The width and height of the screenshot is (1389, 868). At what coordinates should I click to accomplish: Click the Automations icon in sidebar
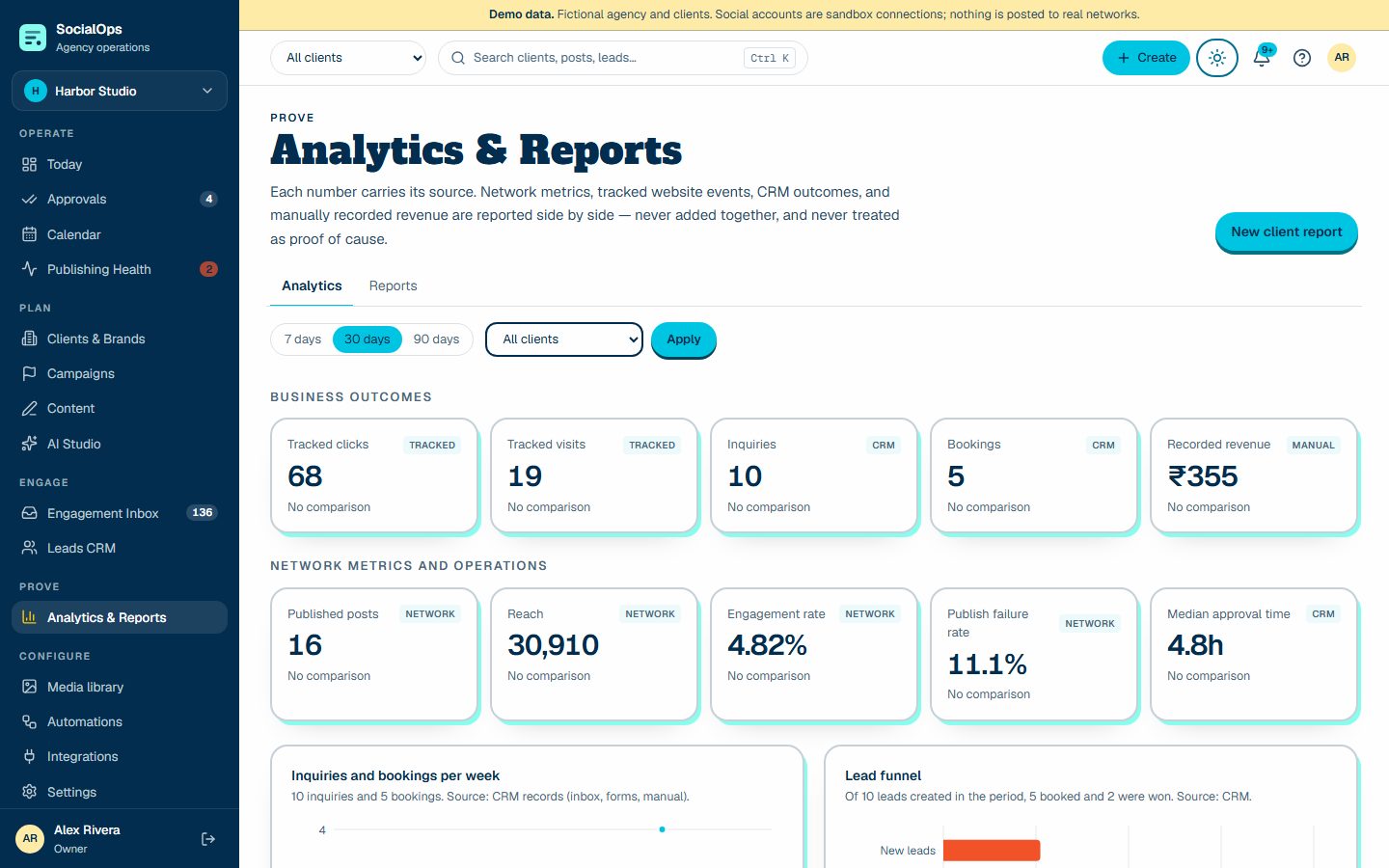tap(30, 721)
